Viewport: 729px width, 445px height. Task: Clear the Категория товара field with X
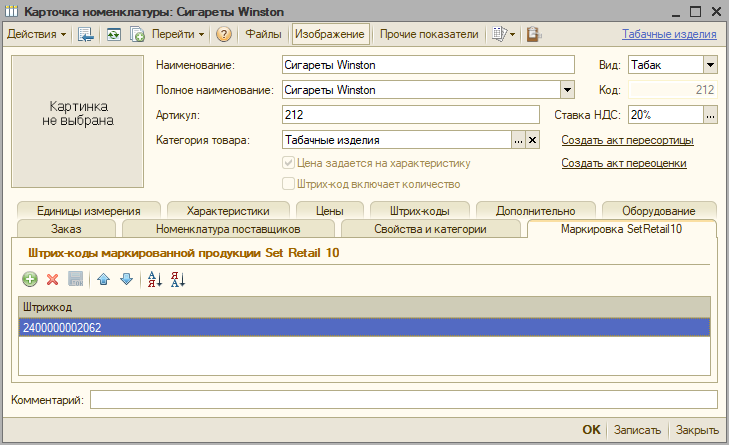pyautogui.click(x=532, y=140)
